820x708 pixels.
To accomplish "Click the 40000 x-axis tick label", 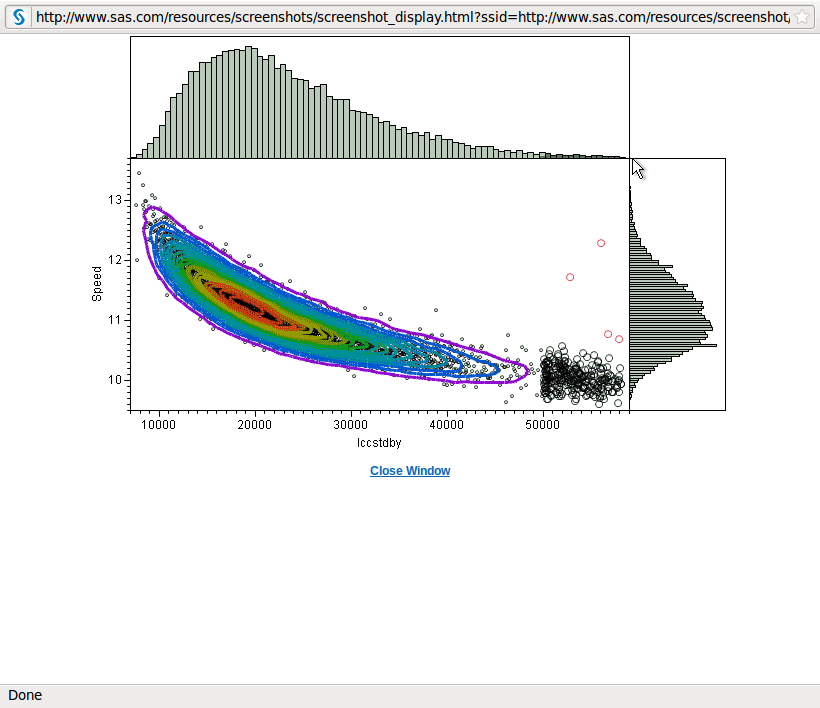I will pos(446,424).
